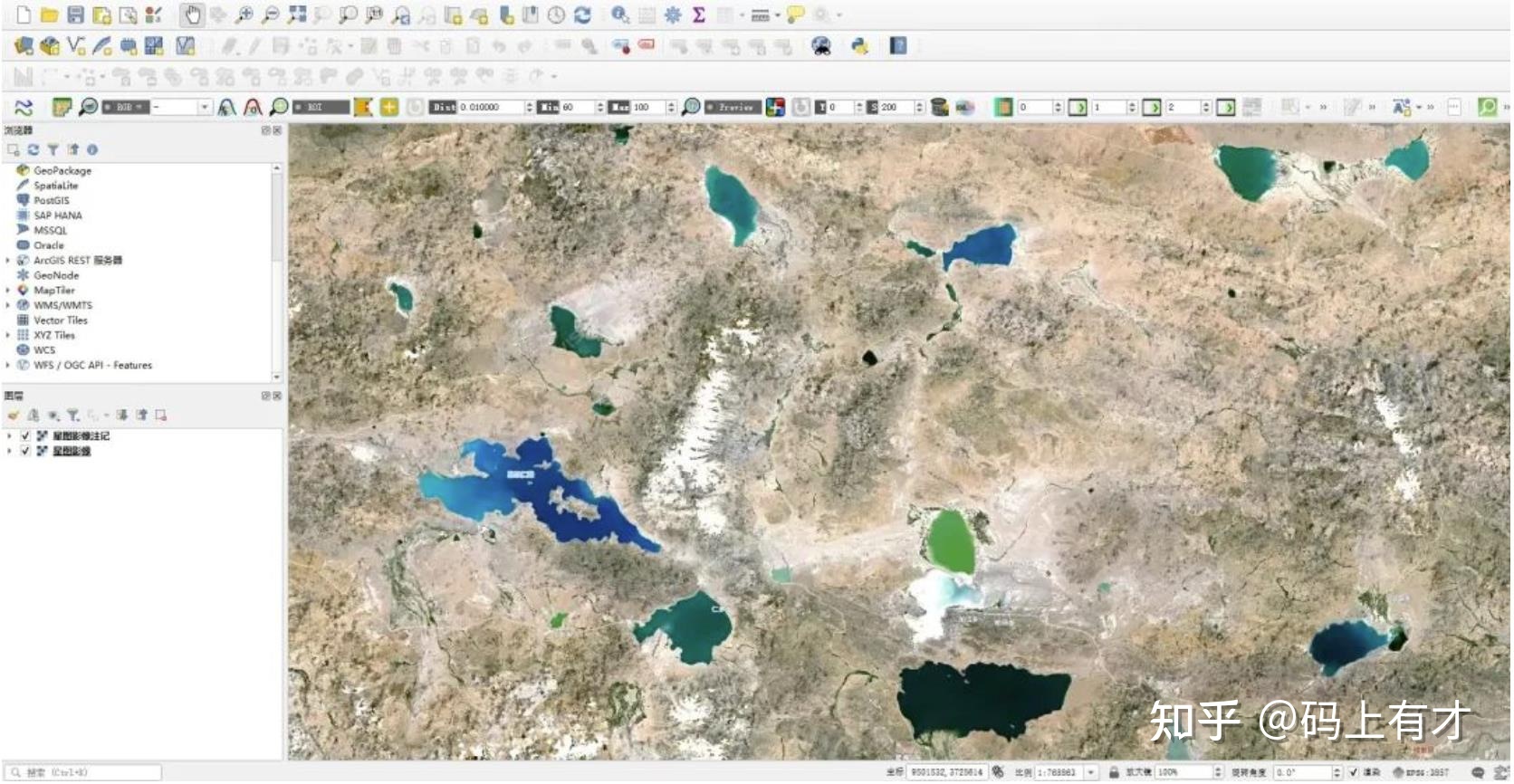Click the yellow plus ROI icon
The width and height of the screenshot is (1514, 784).
(389, 107)
